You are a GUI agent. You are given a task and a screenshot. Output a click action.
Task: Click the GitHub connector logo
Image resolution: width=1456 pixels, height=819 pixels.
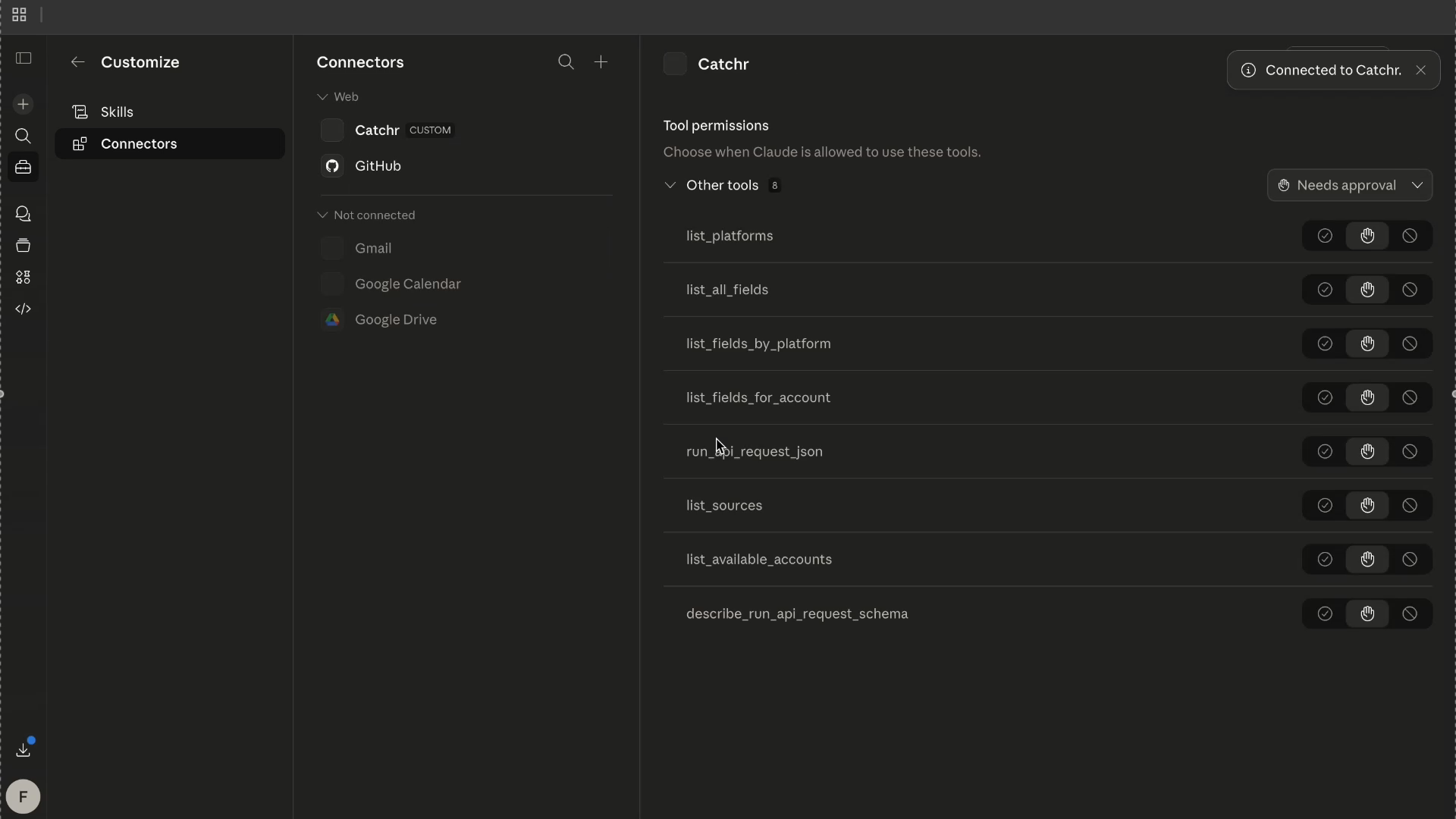click(332, 166)
